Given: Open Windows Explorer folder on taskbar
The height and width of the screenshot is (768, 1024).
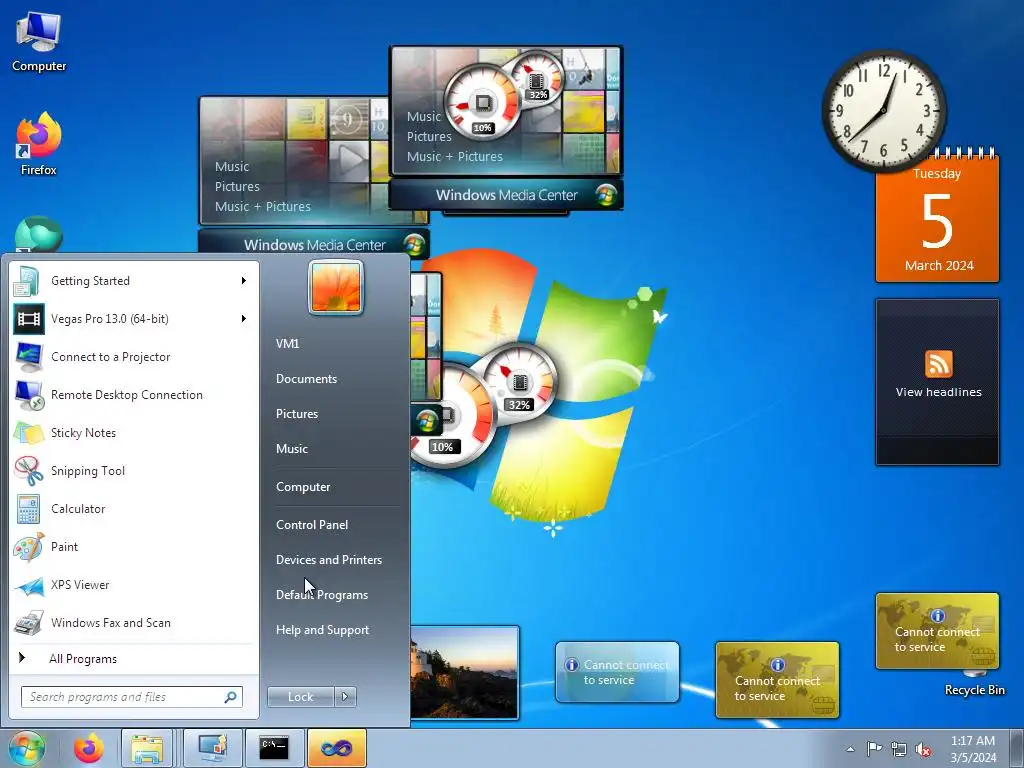Looking at the screenshot, I should (x=146, y=748).
